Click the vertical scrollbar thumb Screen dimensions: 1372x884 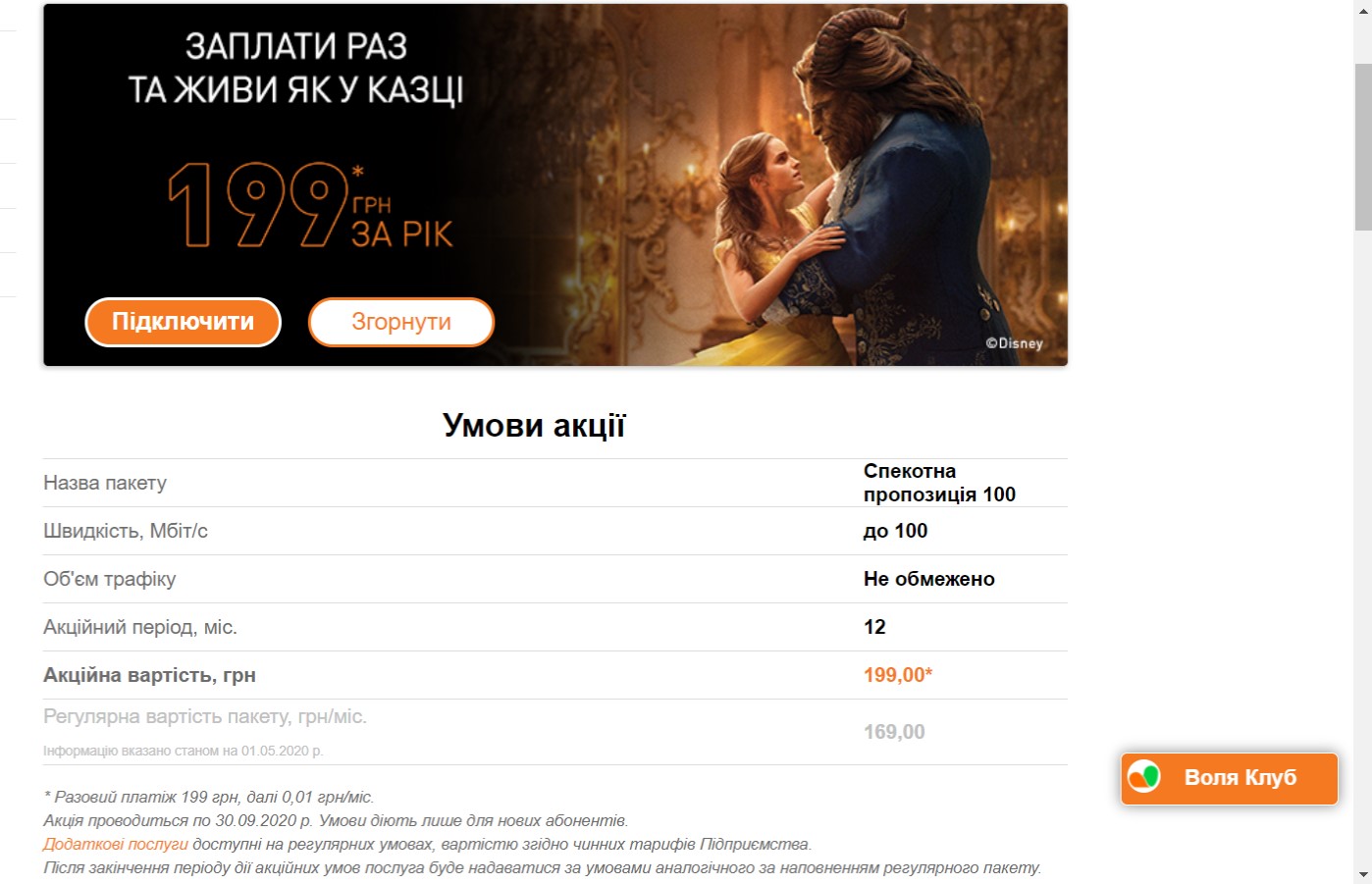click(x=1363, y=147)
